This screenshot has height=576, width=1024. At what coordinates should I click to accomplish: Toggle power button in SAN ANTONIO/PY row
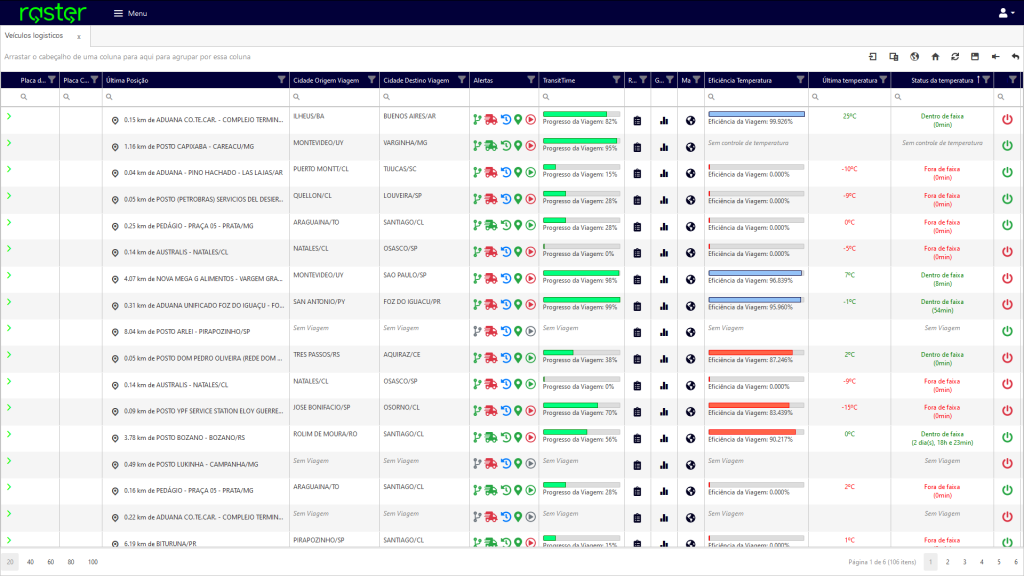pyautogui.click(x=1007, y=305)
